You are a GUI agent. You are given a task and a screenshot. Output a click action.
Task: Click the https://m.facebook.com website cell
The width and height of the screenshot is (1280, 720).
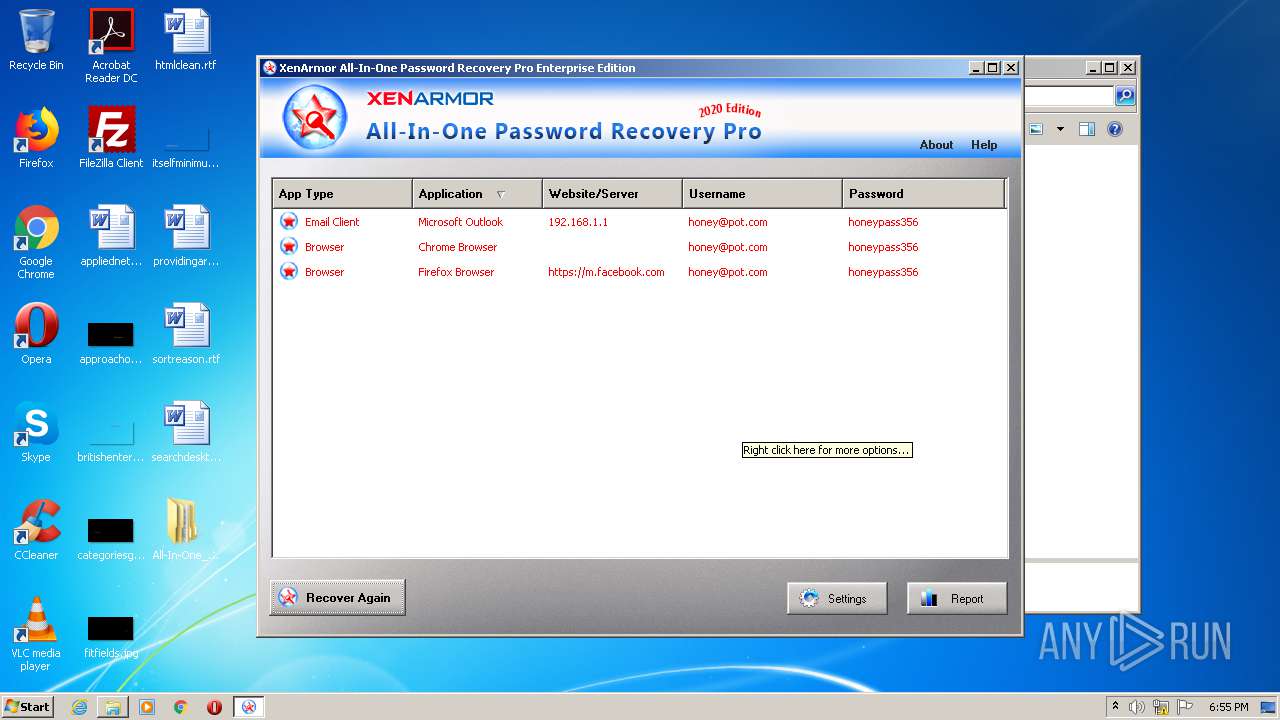click(606, 272)
